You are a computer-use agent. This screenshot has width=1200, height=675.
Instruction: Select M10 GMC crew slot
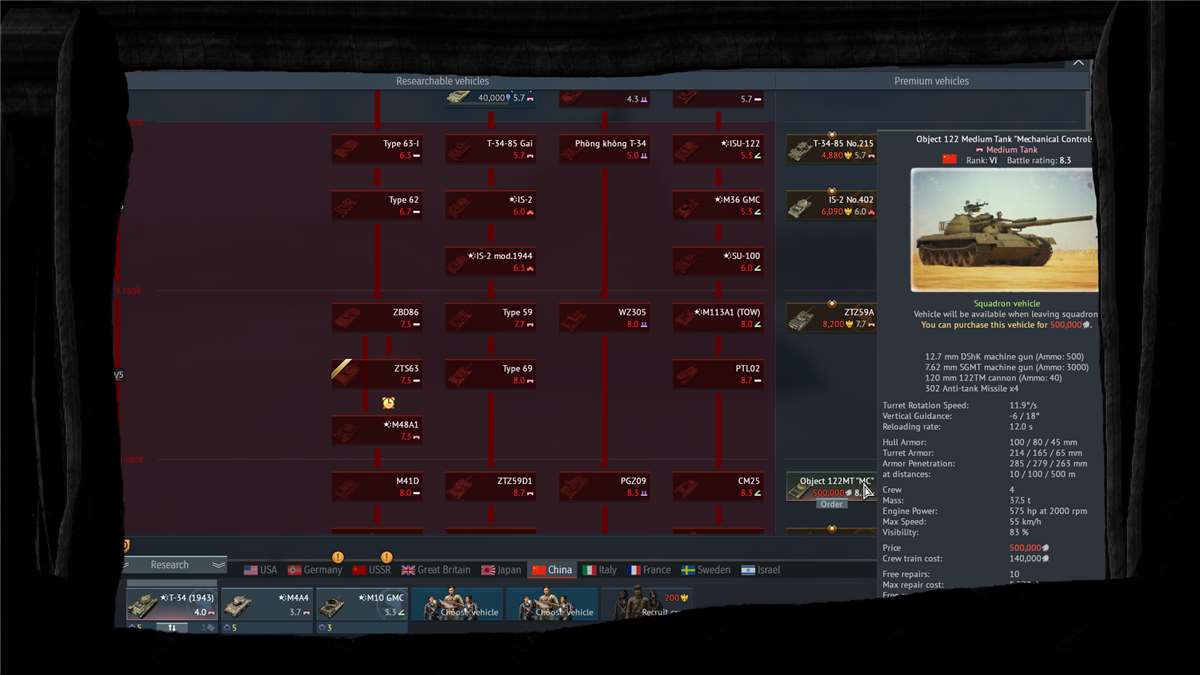[x=361, y=604]
